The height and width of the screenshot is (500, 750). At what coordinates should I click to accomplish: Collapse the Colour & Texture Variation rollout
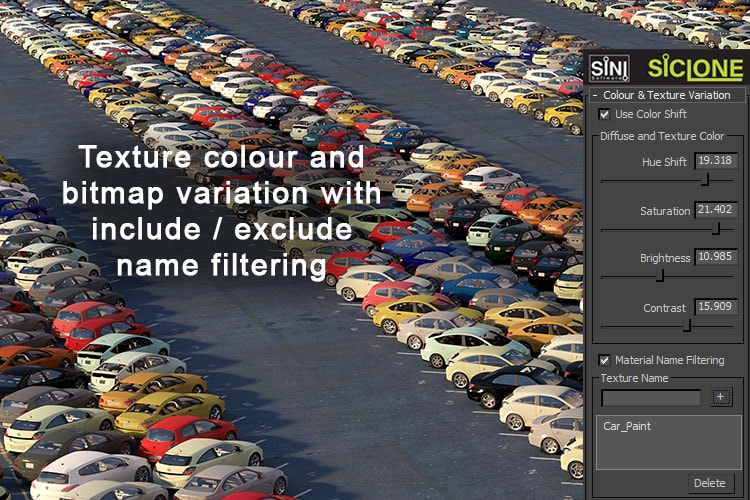coord(667,95)
